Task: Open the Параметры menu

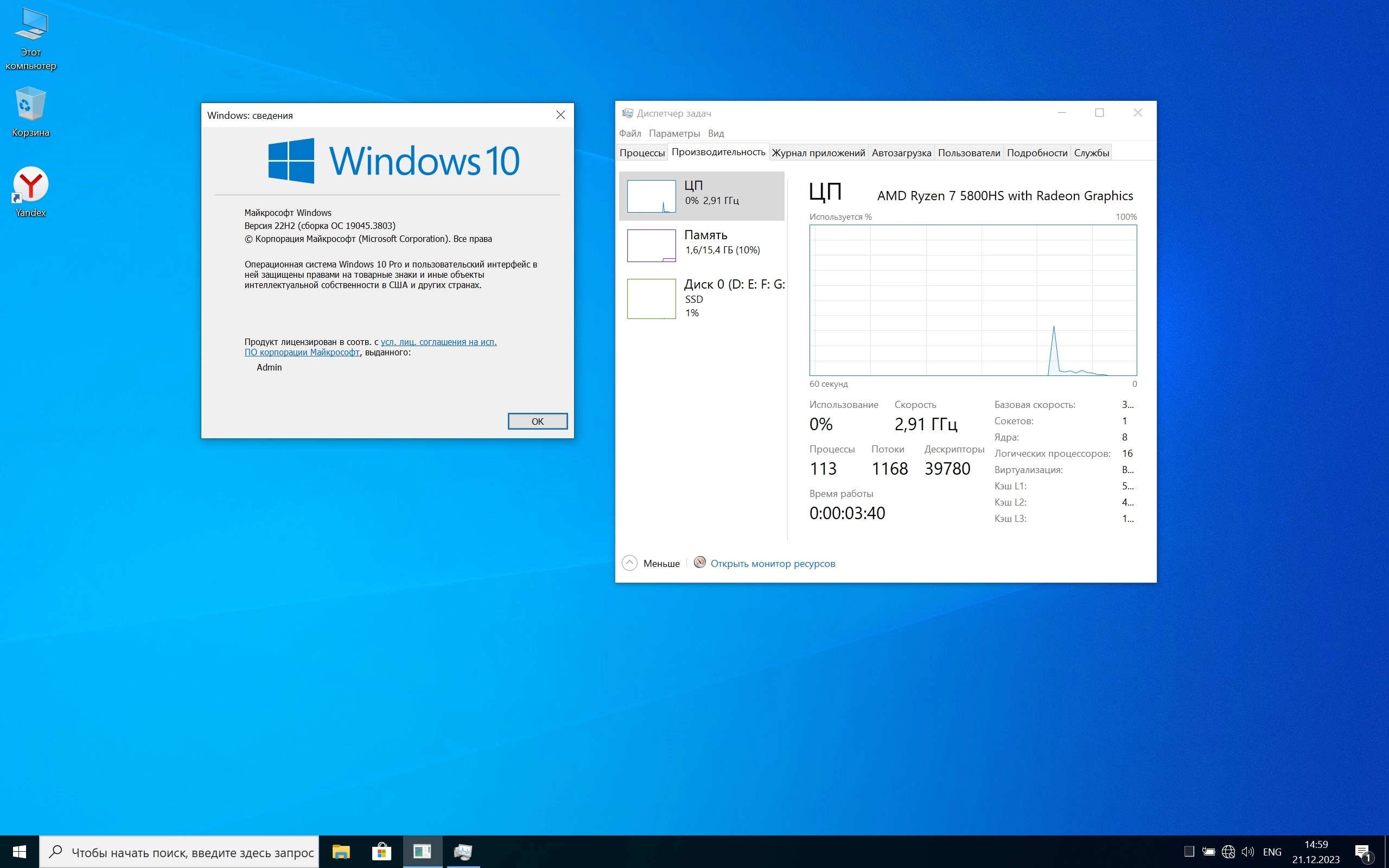Action: [x=674, y=133]
